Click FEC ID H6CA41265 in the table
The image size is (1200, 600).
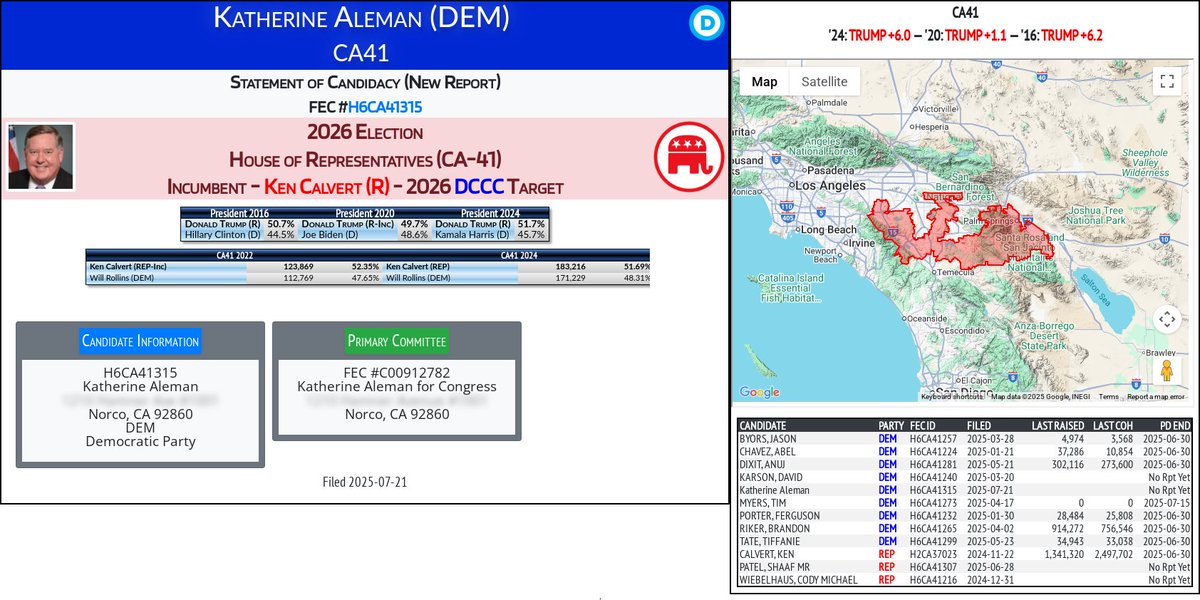933,528
